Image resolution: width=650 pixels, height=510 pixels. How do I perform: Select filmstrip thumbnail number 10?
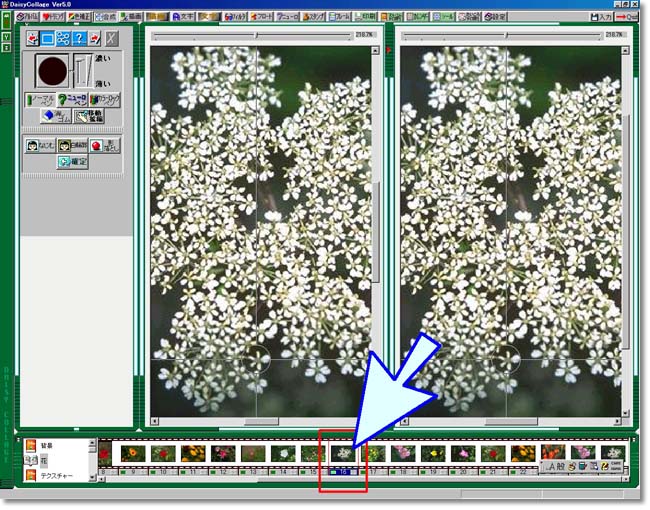[163, 454]
